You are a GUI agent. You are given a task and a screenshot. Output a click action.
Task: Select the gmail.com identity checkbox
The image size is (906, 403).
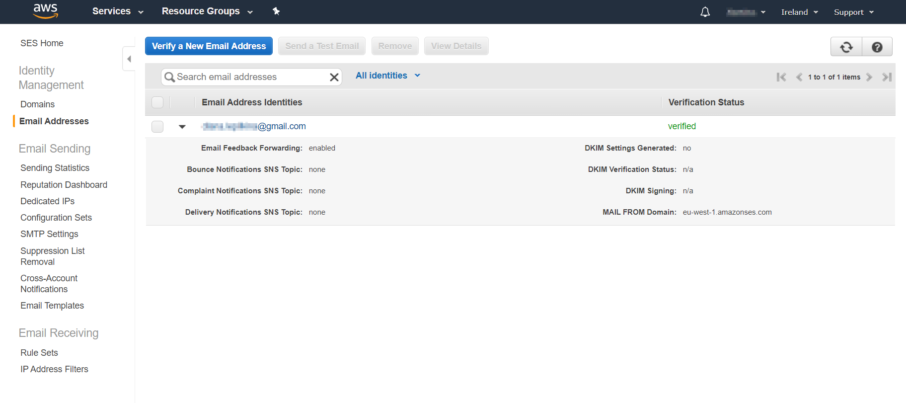point(158,127)
